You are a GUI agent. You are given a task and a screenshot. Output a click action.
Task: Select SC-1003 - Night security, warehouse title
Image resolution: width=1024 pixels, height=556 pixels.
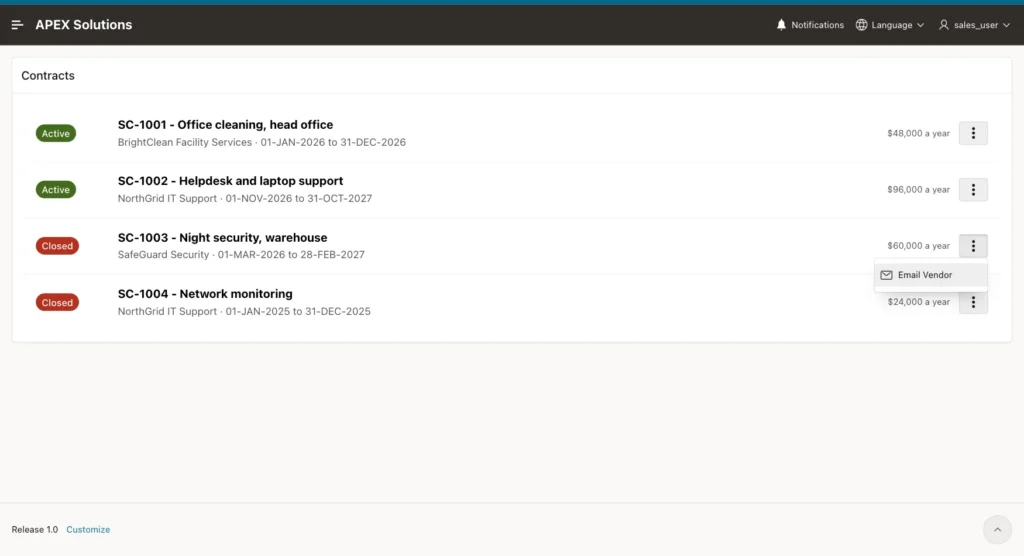[222, 238]
